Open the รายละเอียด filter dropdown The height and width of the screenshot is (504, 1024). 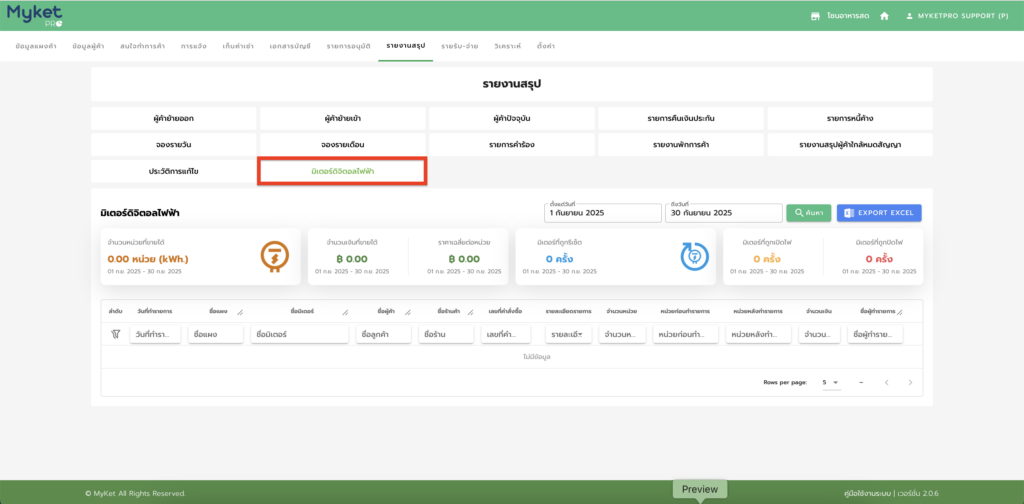point(568,334)
